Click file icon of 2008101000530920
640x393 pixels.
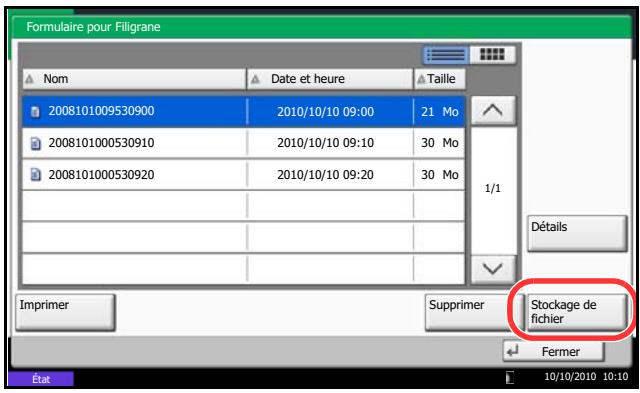coord(36,175)
